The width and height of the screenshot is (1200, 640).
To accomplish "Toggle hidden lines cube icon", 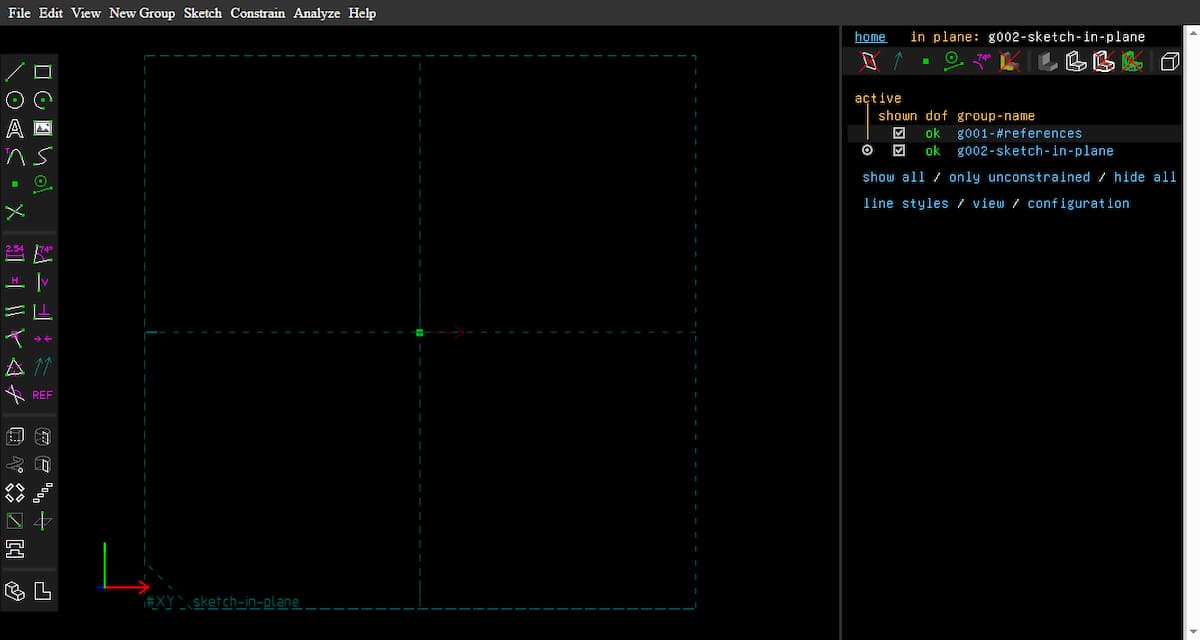I will click(1169, 62).
